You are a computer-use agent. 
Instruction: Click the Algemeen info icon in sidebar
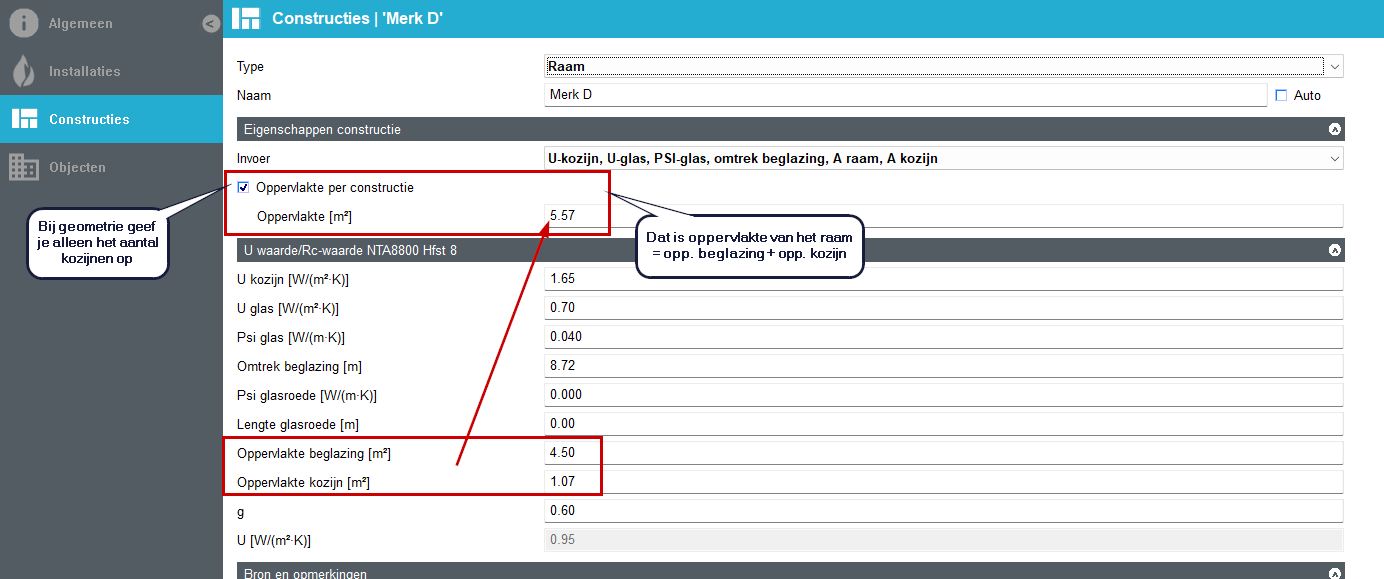24,23
